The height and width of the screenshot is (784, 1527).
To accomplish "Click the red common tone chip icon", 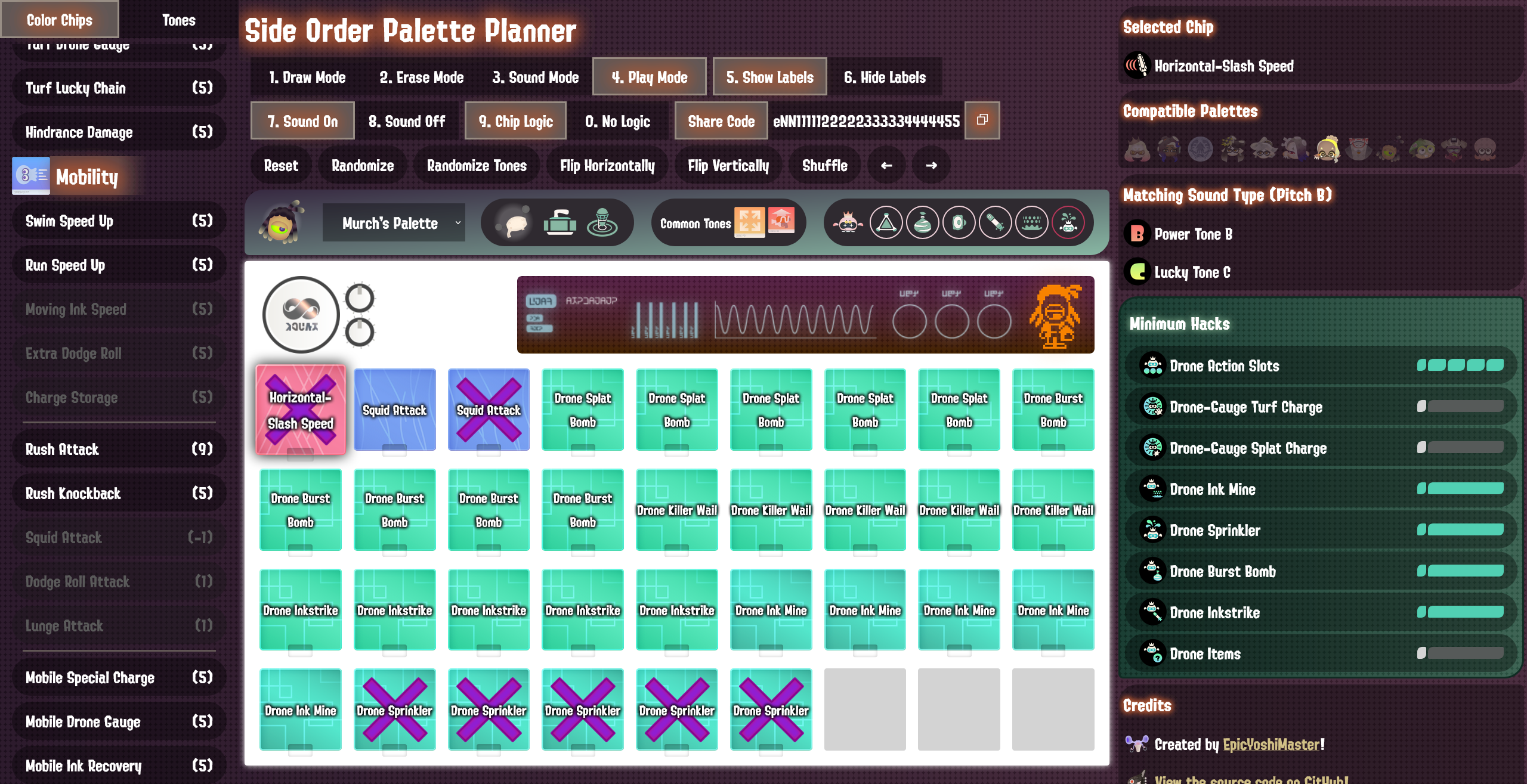I will 781,221.
